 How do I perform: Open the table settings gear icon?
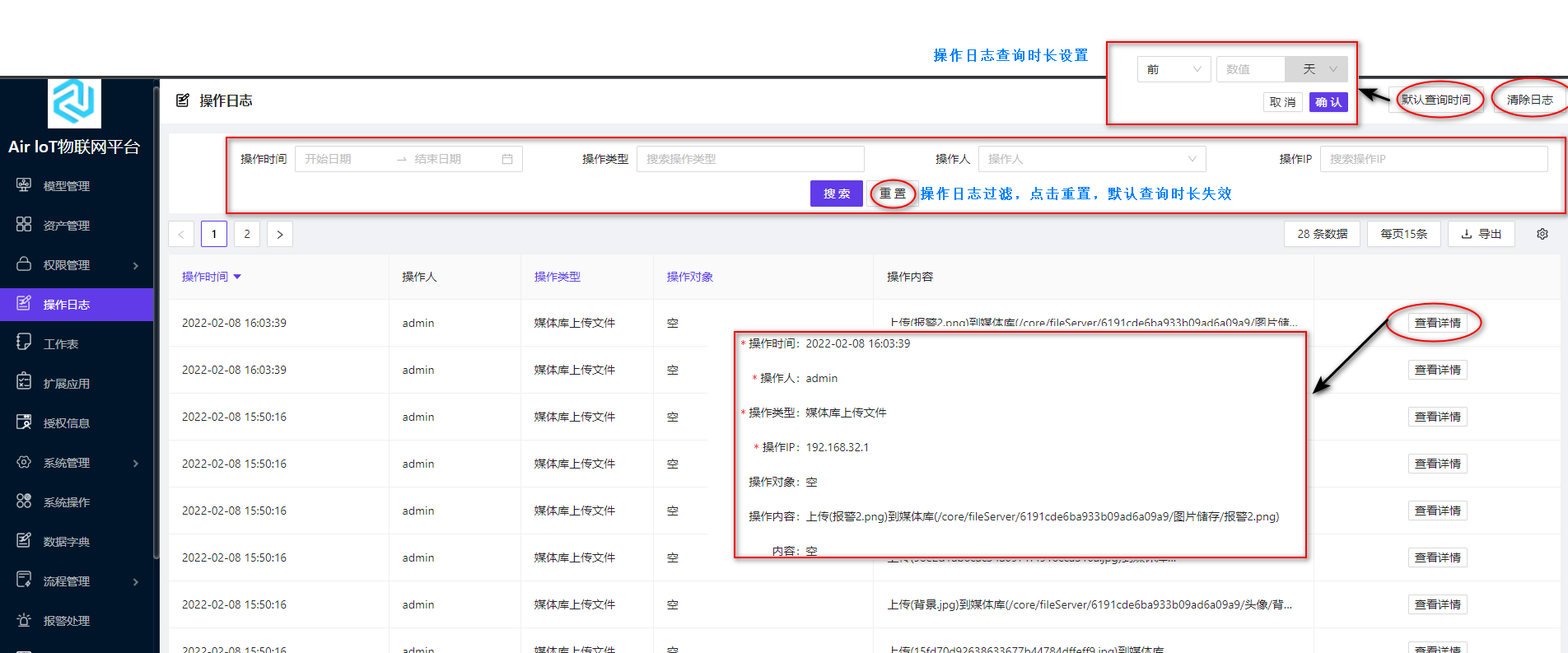1542,234
